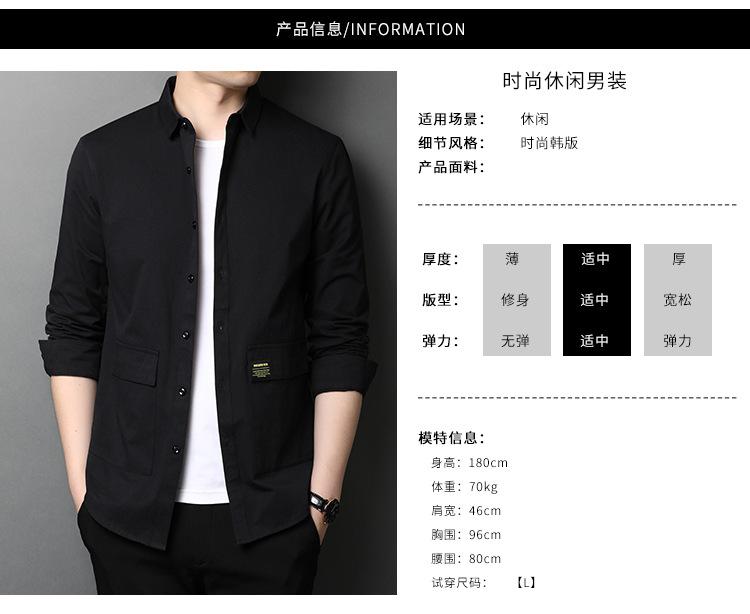Click the 厚 thickness box

pyautogui.click(x=678, y=259)
